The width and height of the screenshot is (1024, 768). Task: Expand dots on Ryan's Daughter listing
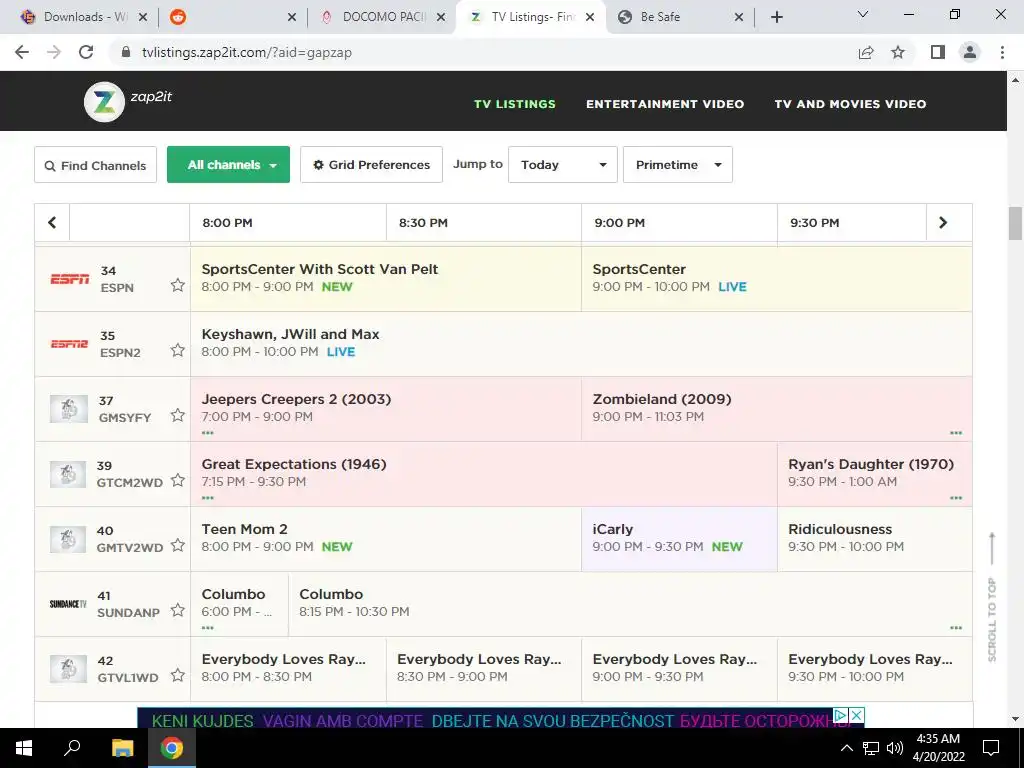coord(956,498)
